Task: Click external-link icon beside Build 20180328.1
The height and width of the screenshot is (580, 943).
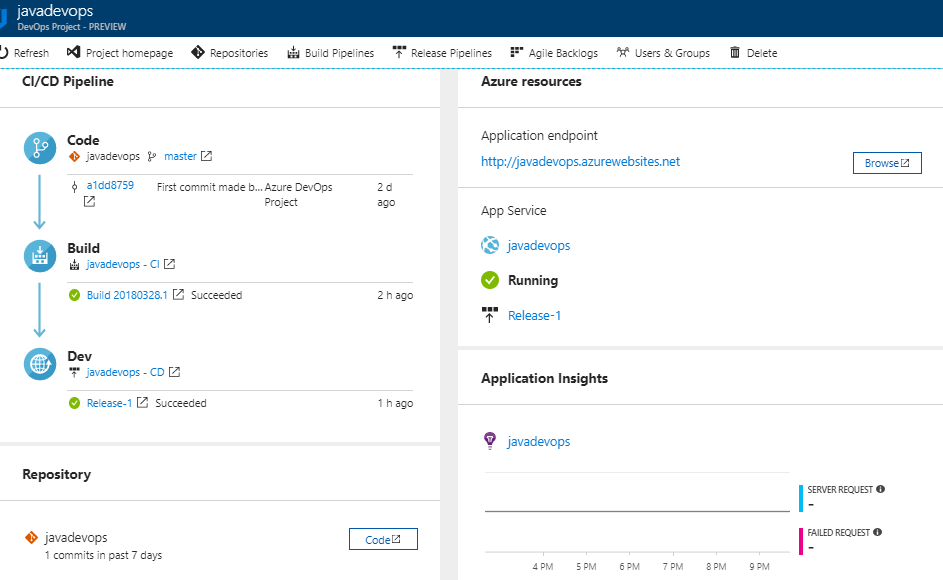Action: pyautogui.click(x=178, y=294)
